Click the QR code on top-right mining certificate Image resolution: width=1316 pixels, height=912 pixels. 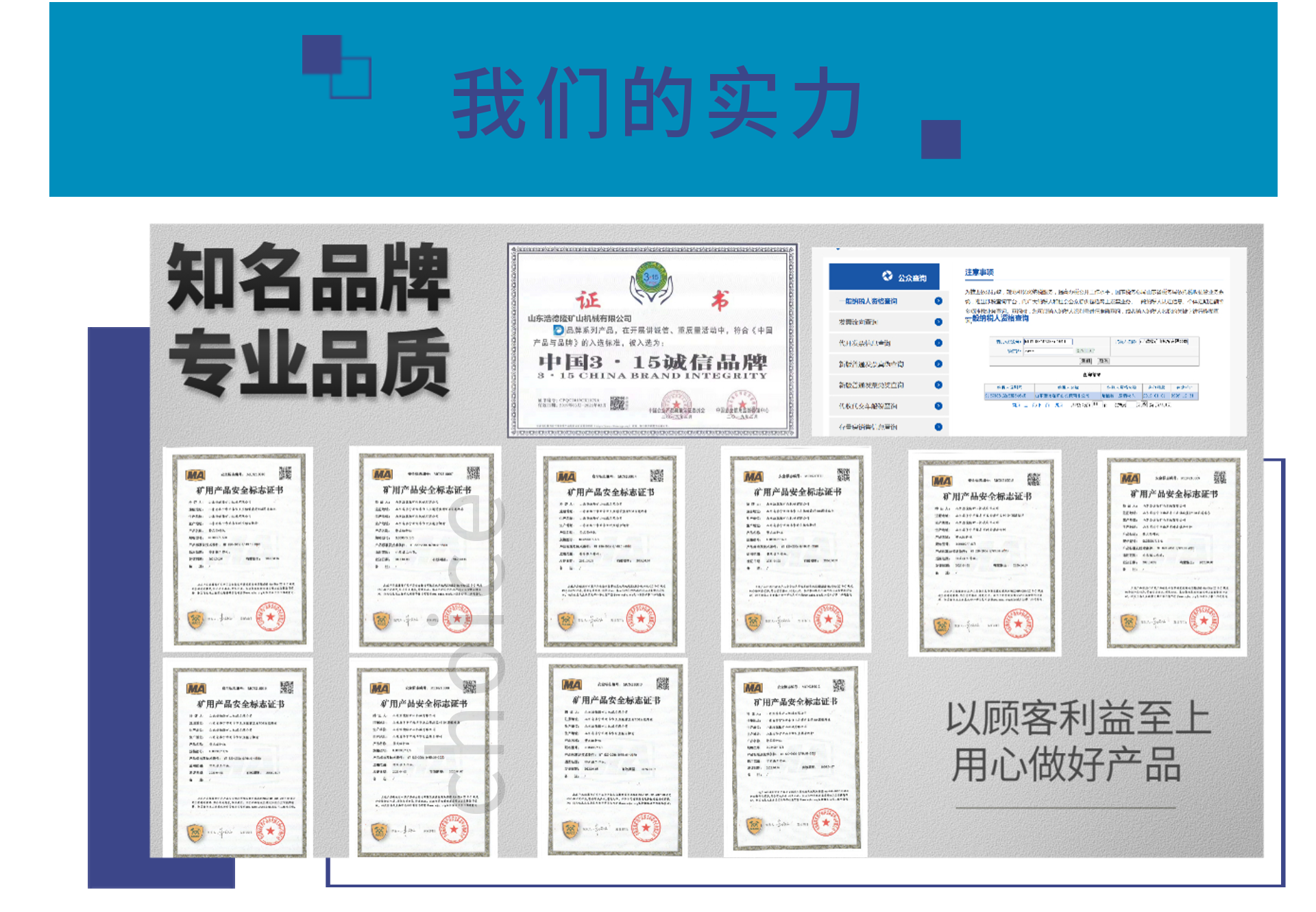point(1219,477)
